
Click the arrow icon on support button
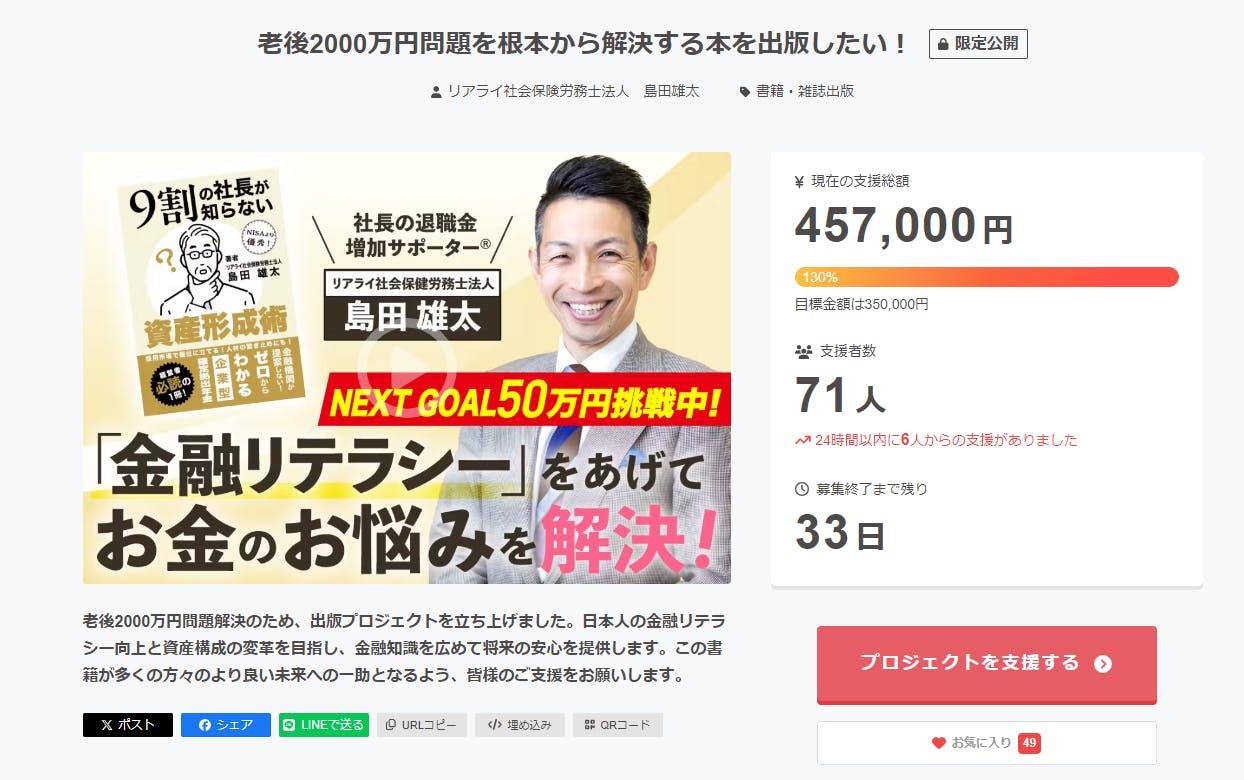click(1103, 664)
